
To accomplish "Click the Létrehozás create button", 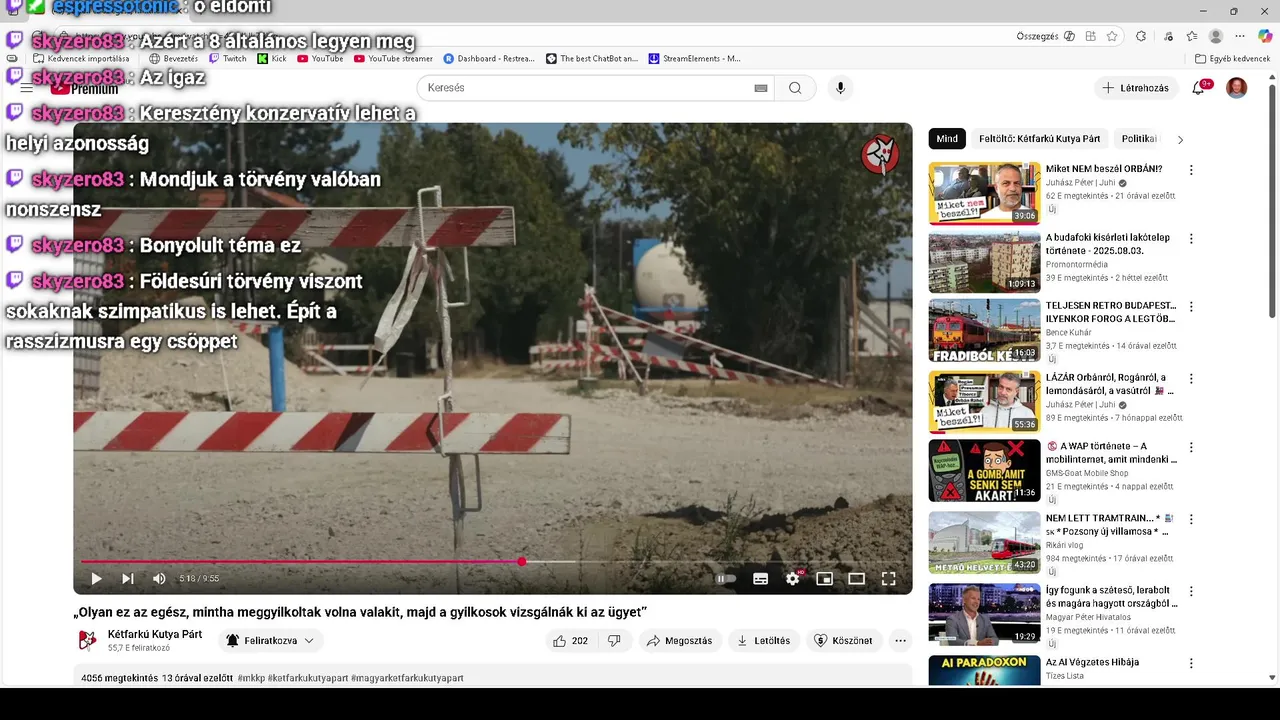I will click(x=1136, y=88).
